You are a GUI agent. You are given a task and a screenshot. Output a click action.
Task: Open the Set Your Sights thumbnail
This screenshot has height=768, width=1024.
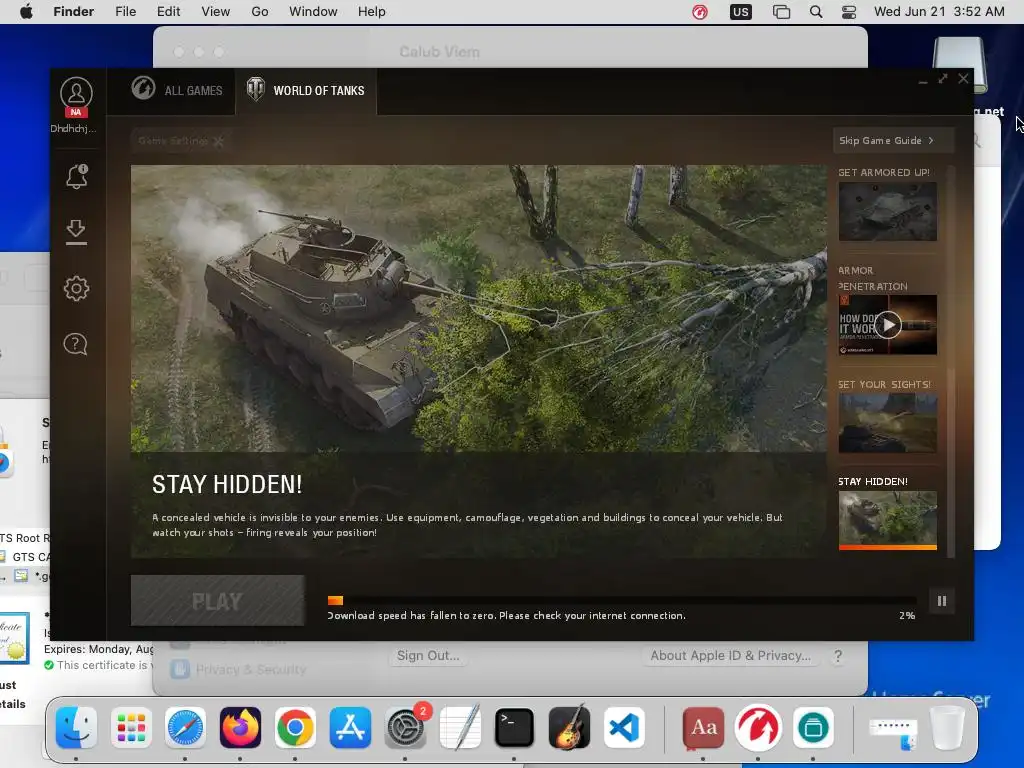coord(888,423)
